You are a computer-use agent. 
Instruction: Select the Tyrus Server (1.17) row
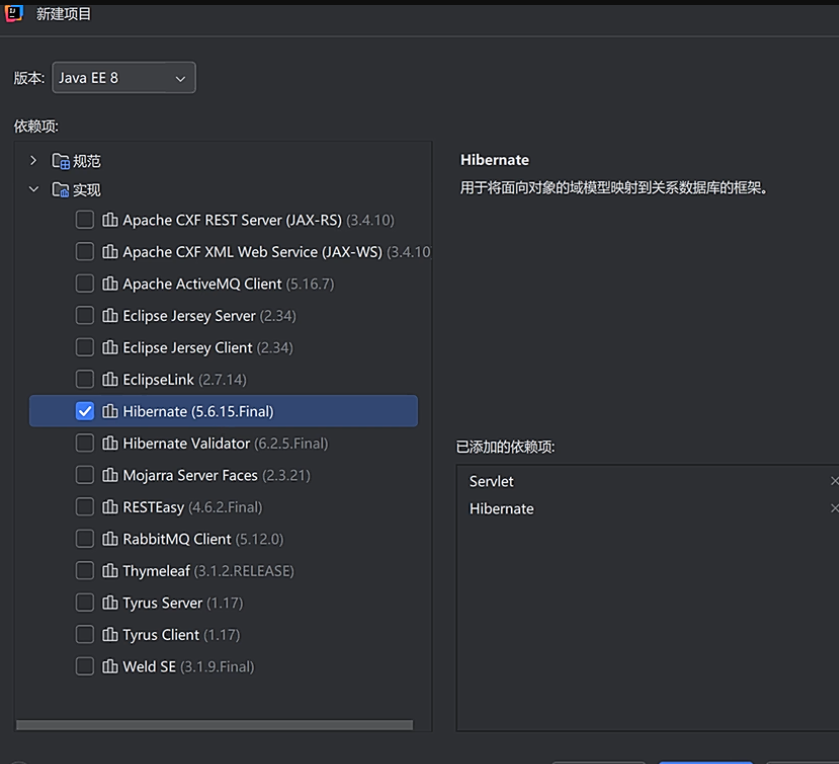click(x=223, y=602)
